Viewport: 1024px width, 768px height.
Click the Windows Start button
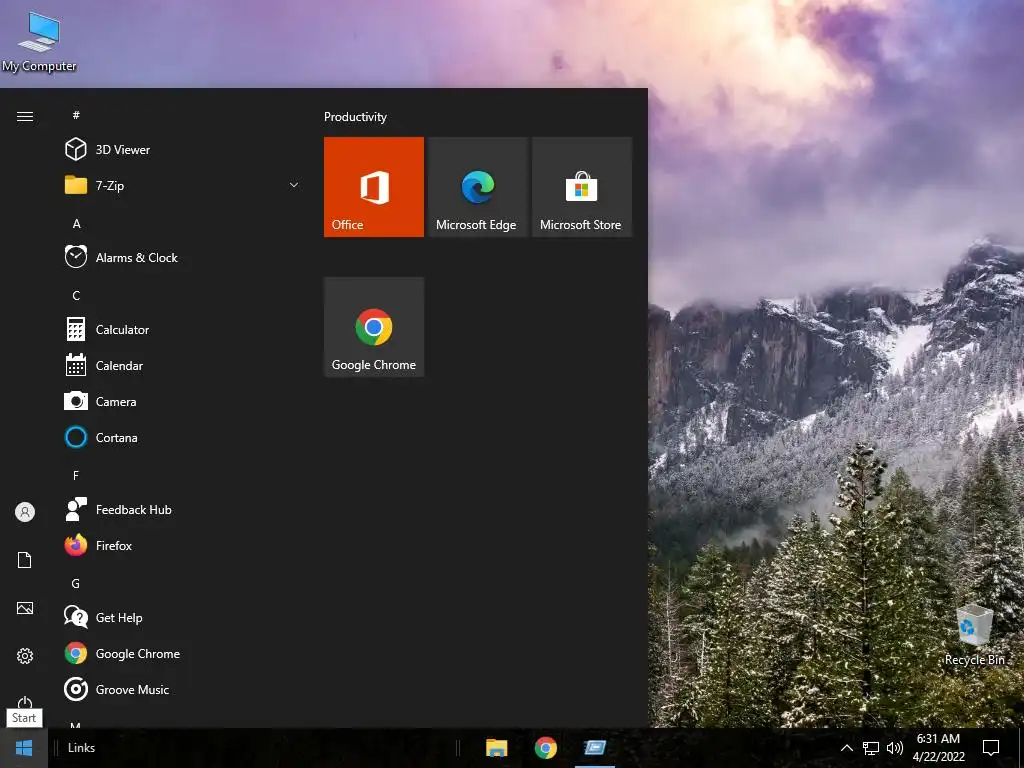coord(24,748)
